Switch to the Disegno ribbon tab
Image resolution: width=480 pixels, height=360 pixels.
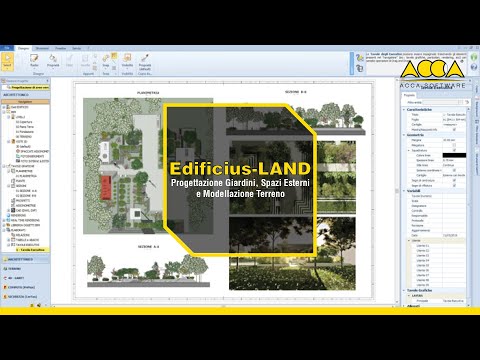24,48
